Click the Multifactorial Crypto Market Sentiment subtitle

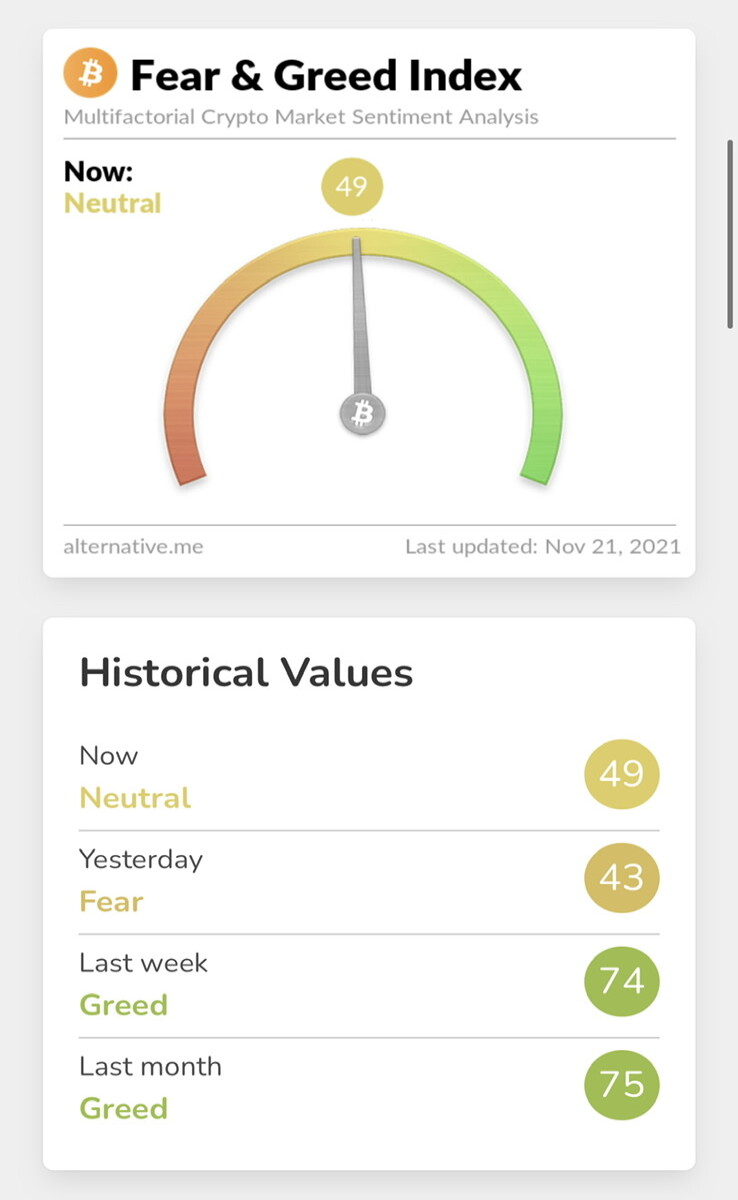[x=301, y=116]
